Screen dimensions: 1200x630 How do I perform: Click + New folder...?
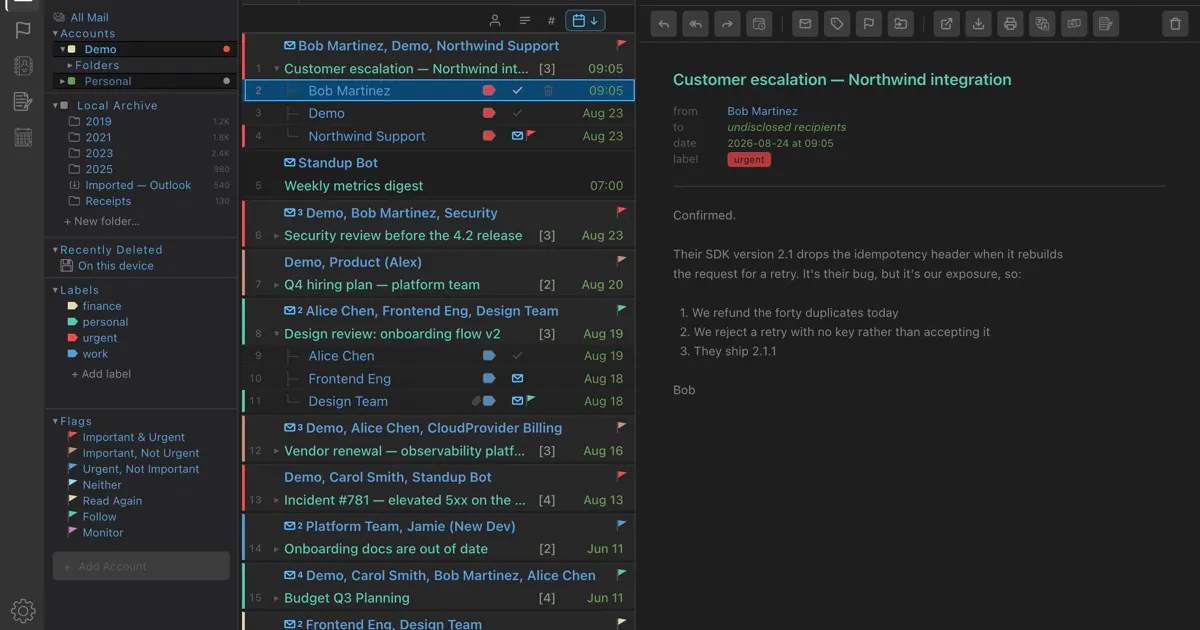coord(102,221)
